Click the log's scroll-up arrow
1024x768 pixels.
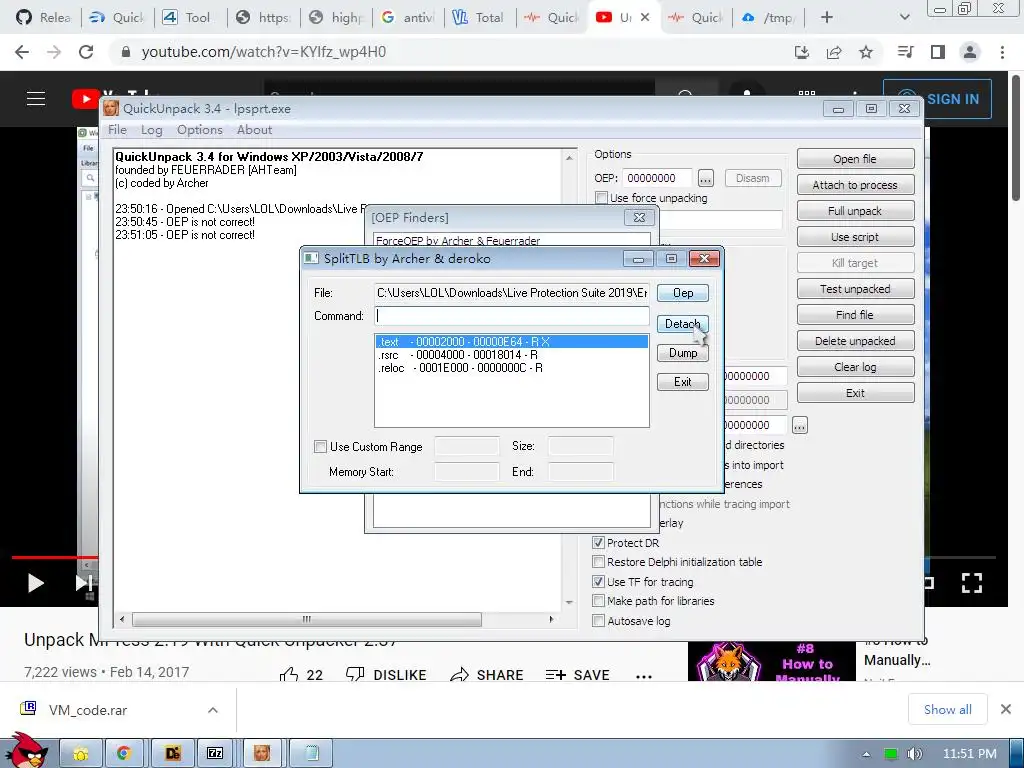(x=569, y=157)
